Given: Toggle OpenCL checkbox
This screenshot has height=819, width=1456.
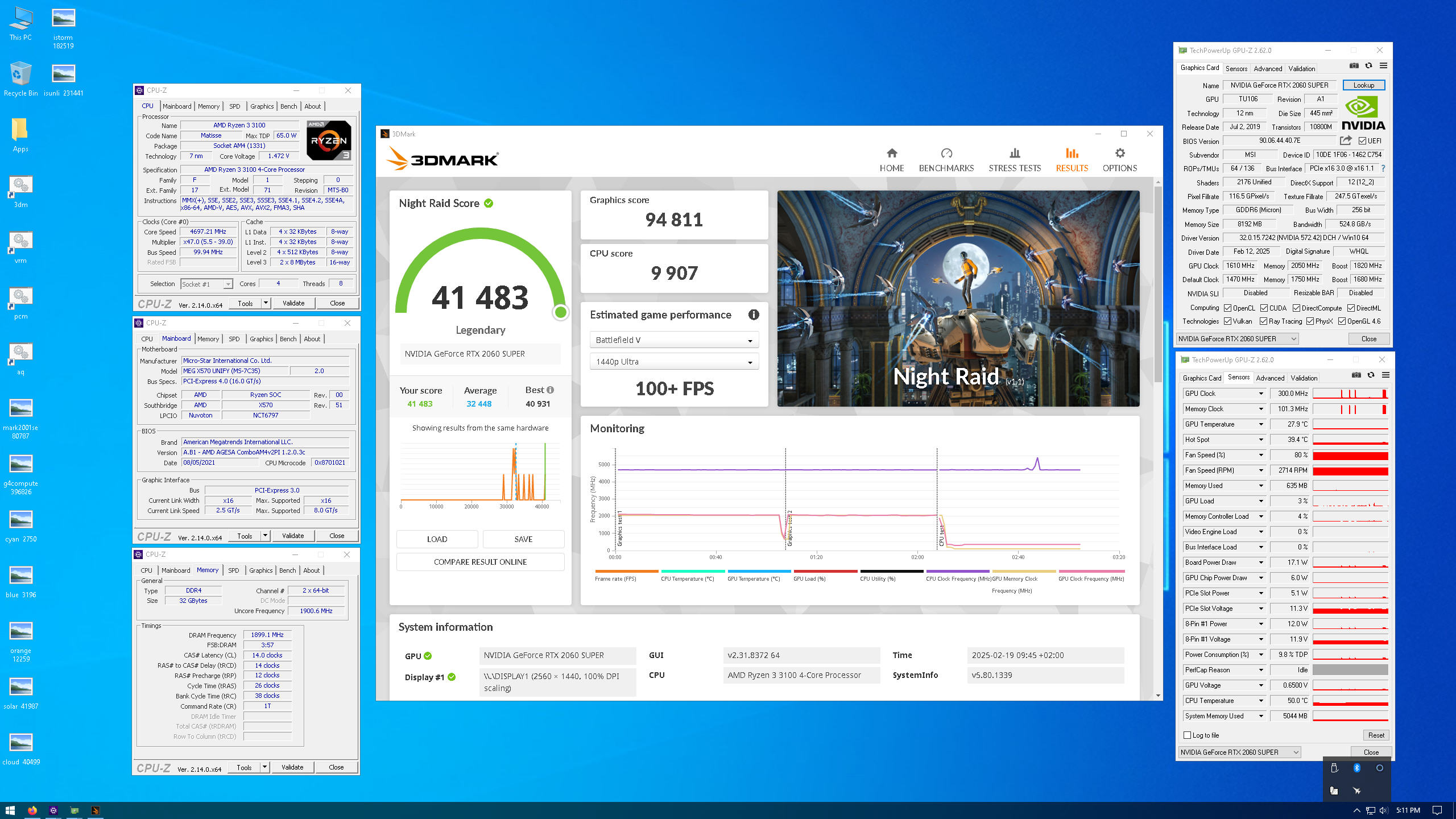Looking at the screenshot, I should click(x=1228, y=308).
